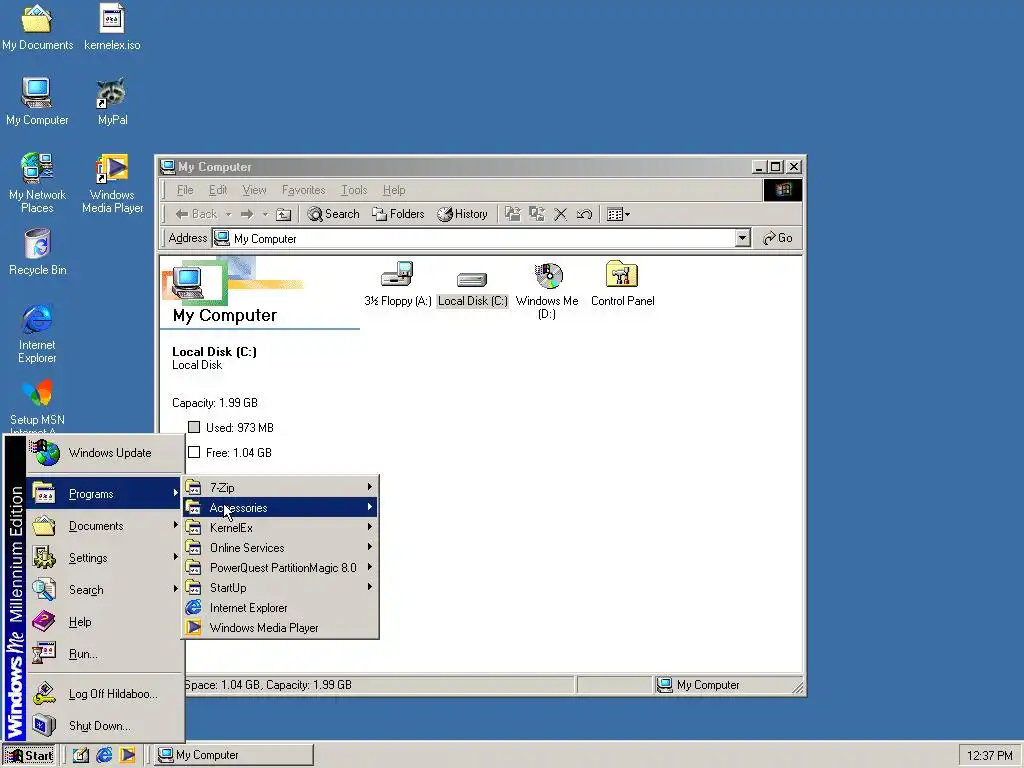The image size is (1024, 768).
Task: Expand 7-Zip program folder
Action: [x=280, y=487]
